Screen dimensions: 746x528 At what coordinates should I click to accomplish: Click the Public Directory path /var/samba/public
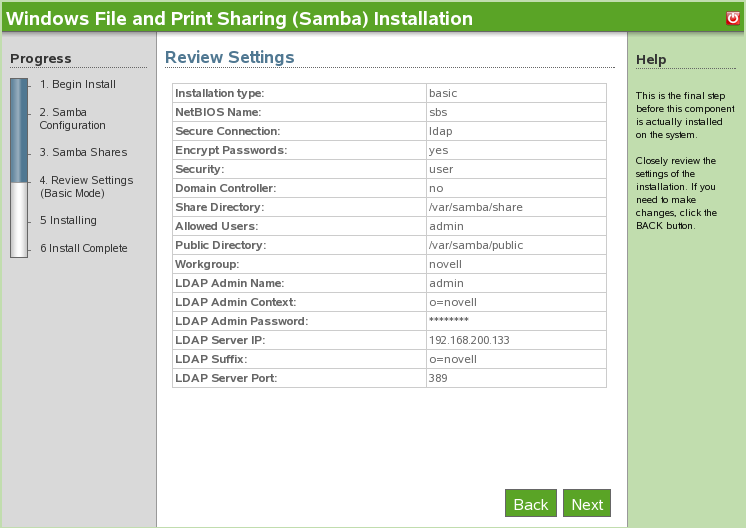(474, 245)
